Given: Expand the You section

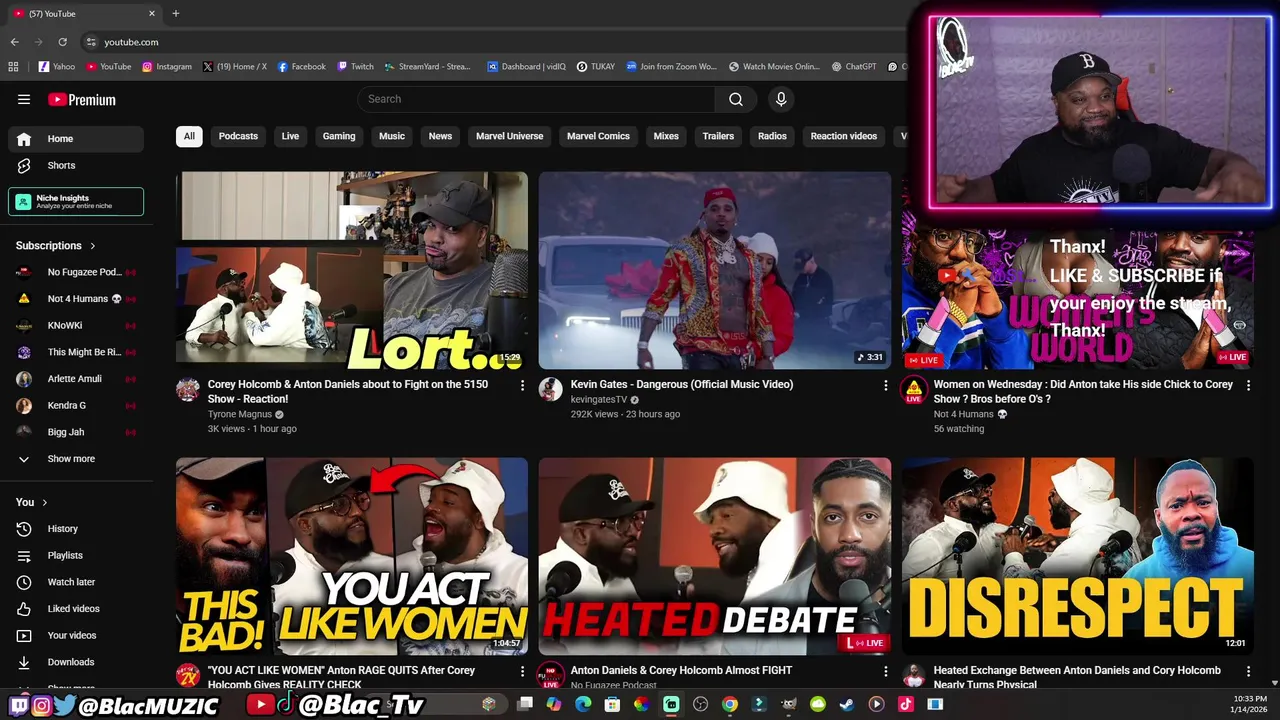Looking at the screenshot, I should point(32,502).
